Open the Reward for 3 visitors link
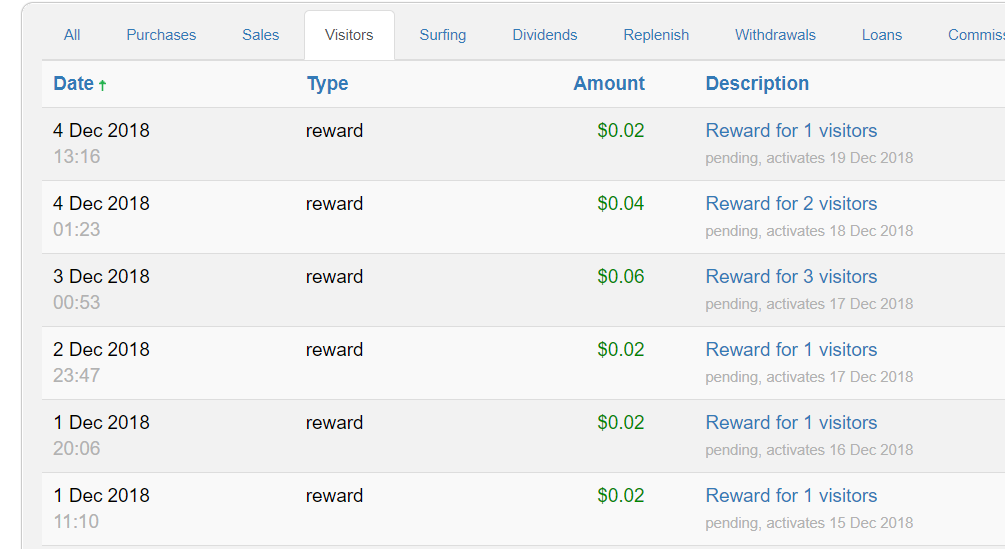Viewport: 1005px width, 549px height. (x=791, y=277)
